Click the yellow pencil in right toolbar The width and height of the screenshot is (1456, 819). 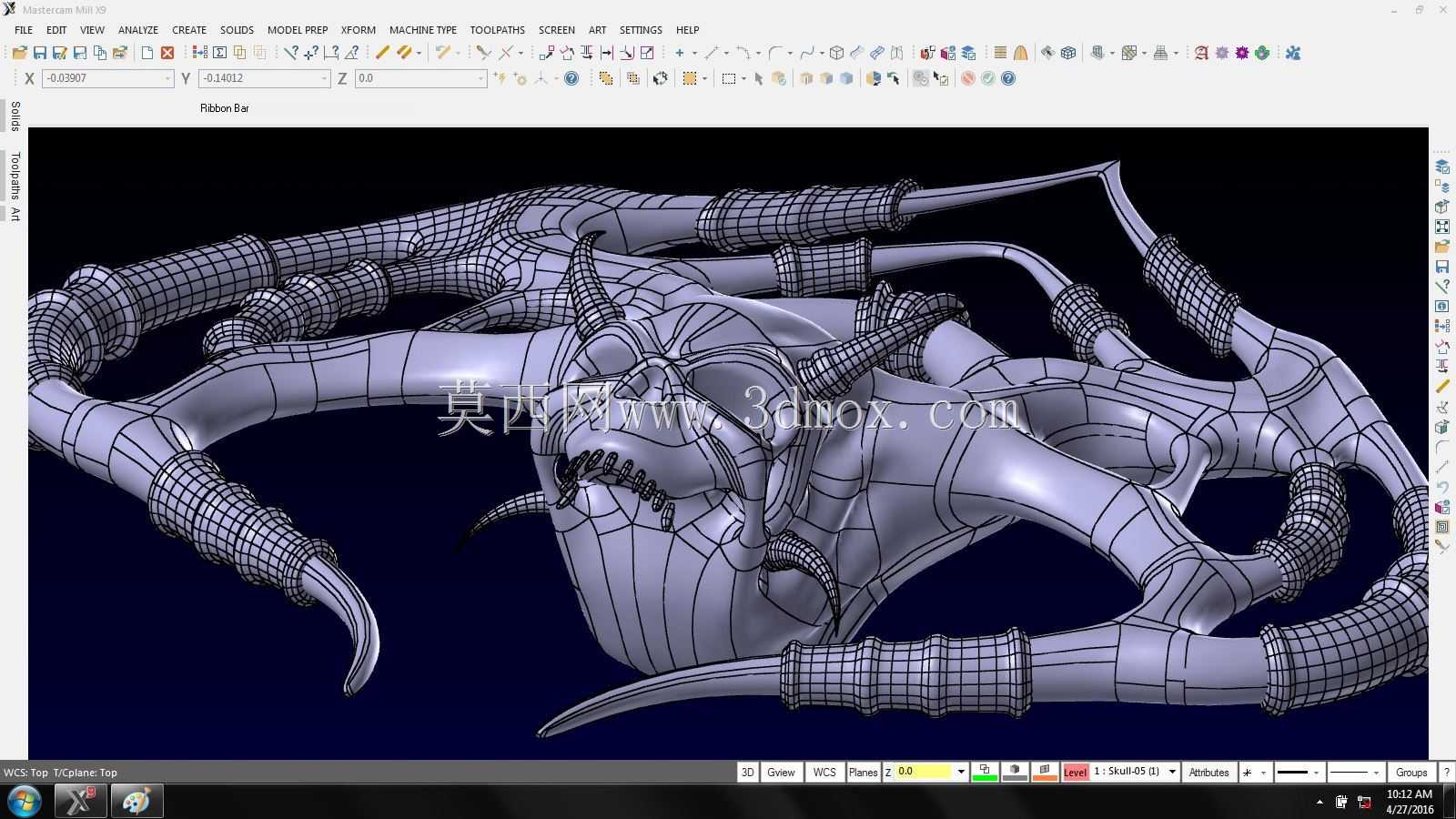pos(1442,387)
